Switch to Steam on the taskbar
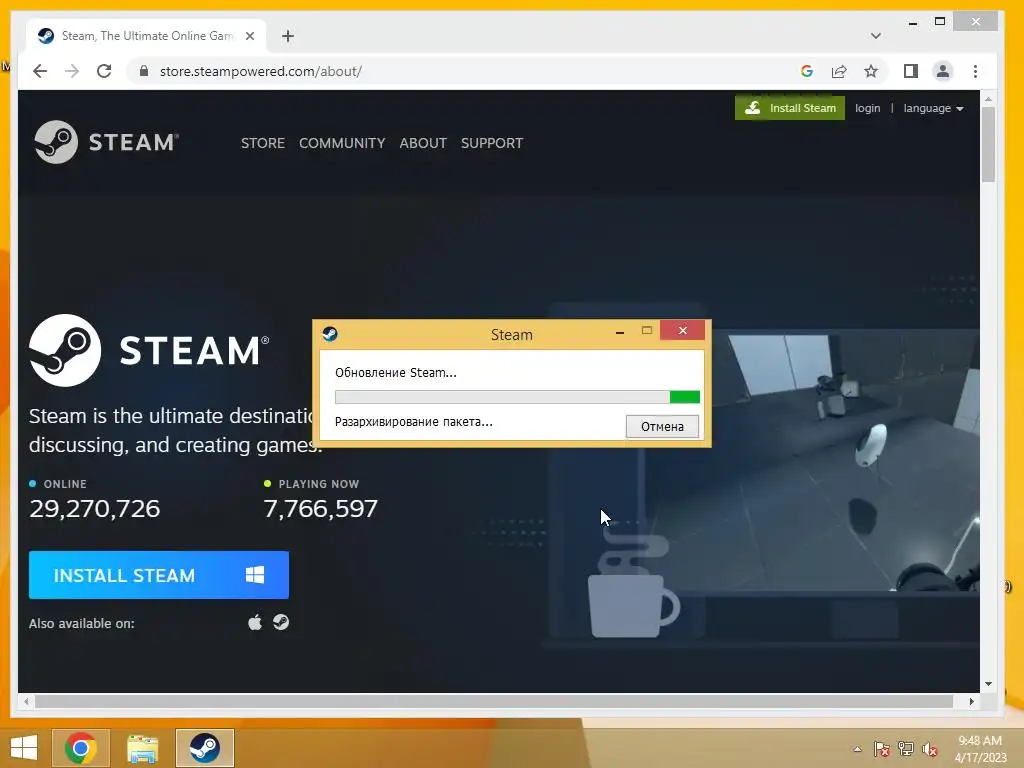The height and width of the screenshot is (768, 1024). pyautogui.click(x=204, y=748)
